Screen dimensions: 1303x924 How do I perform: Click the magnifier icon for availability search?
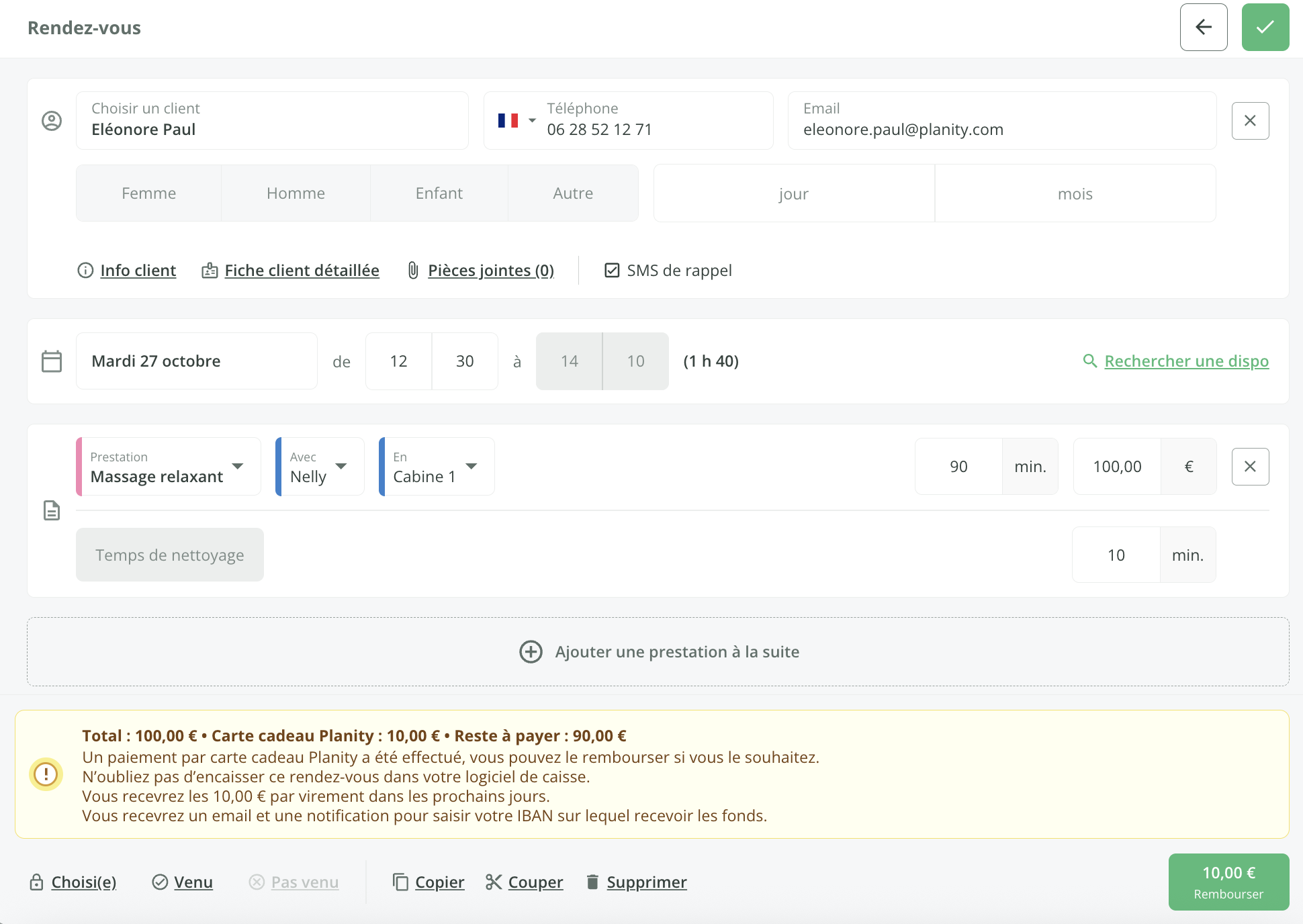[1090, 361]
